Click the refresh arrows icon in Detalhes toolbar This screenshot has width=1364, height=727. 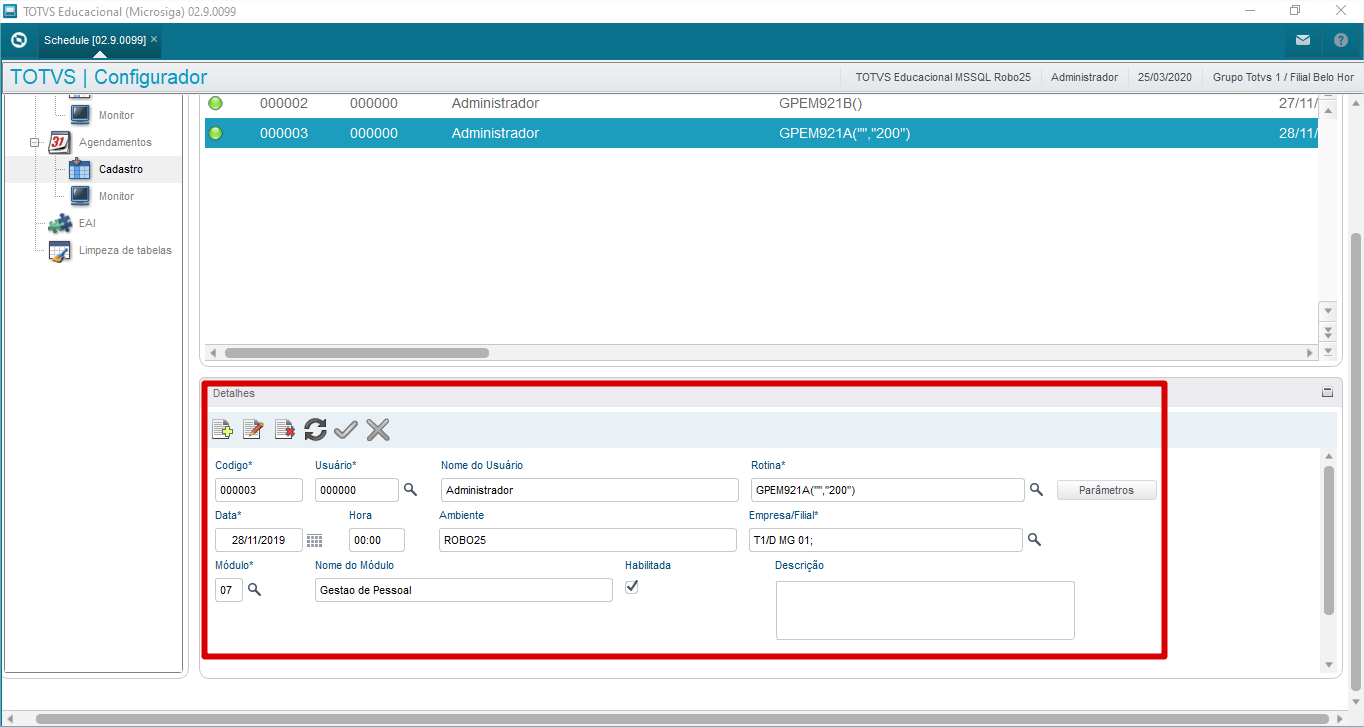pos(315,430)
